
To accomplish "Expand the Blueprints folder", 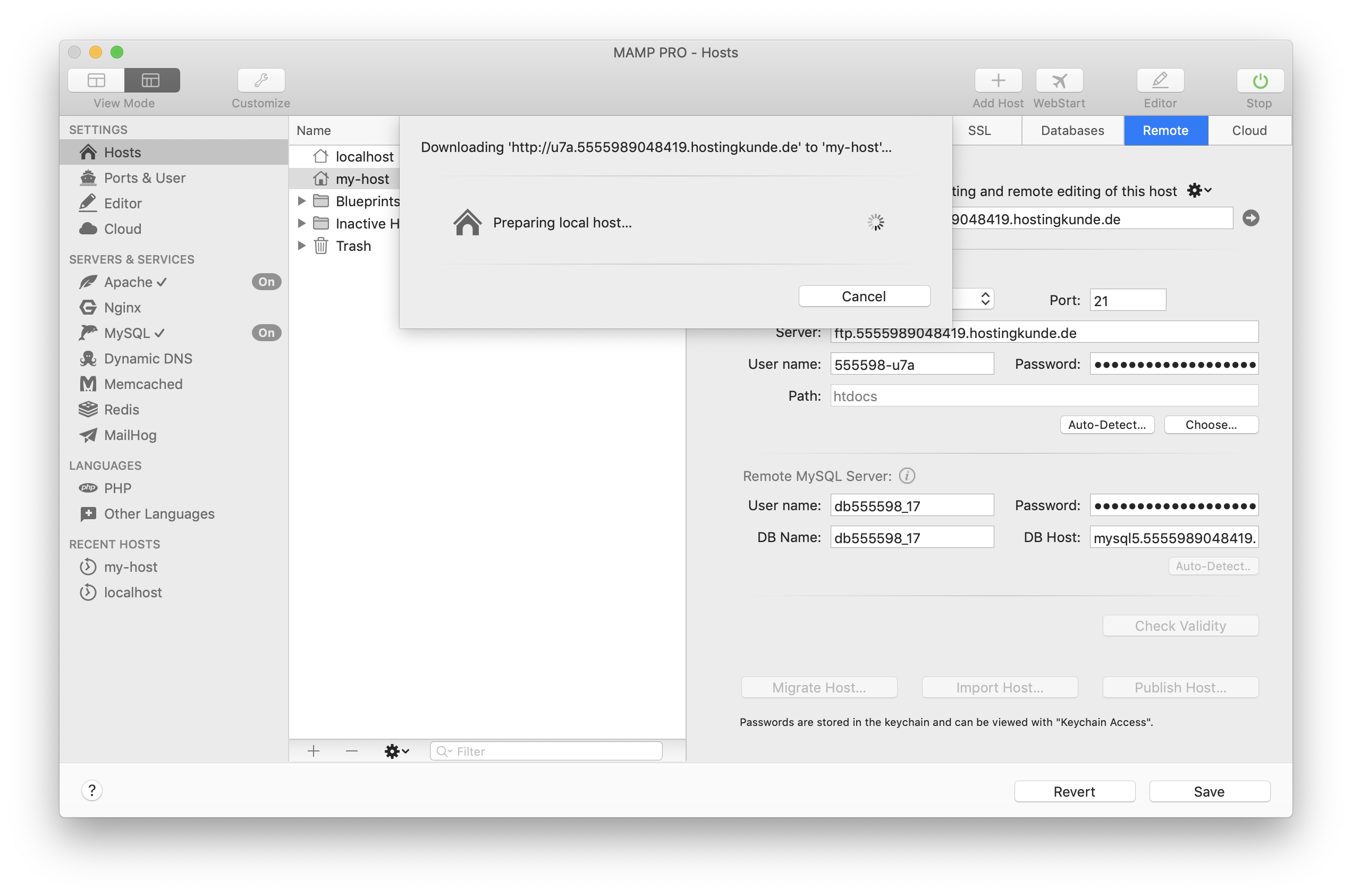I will (302, 200).
